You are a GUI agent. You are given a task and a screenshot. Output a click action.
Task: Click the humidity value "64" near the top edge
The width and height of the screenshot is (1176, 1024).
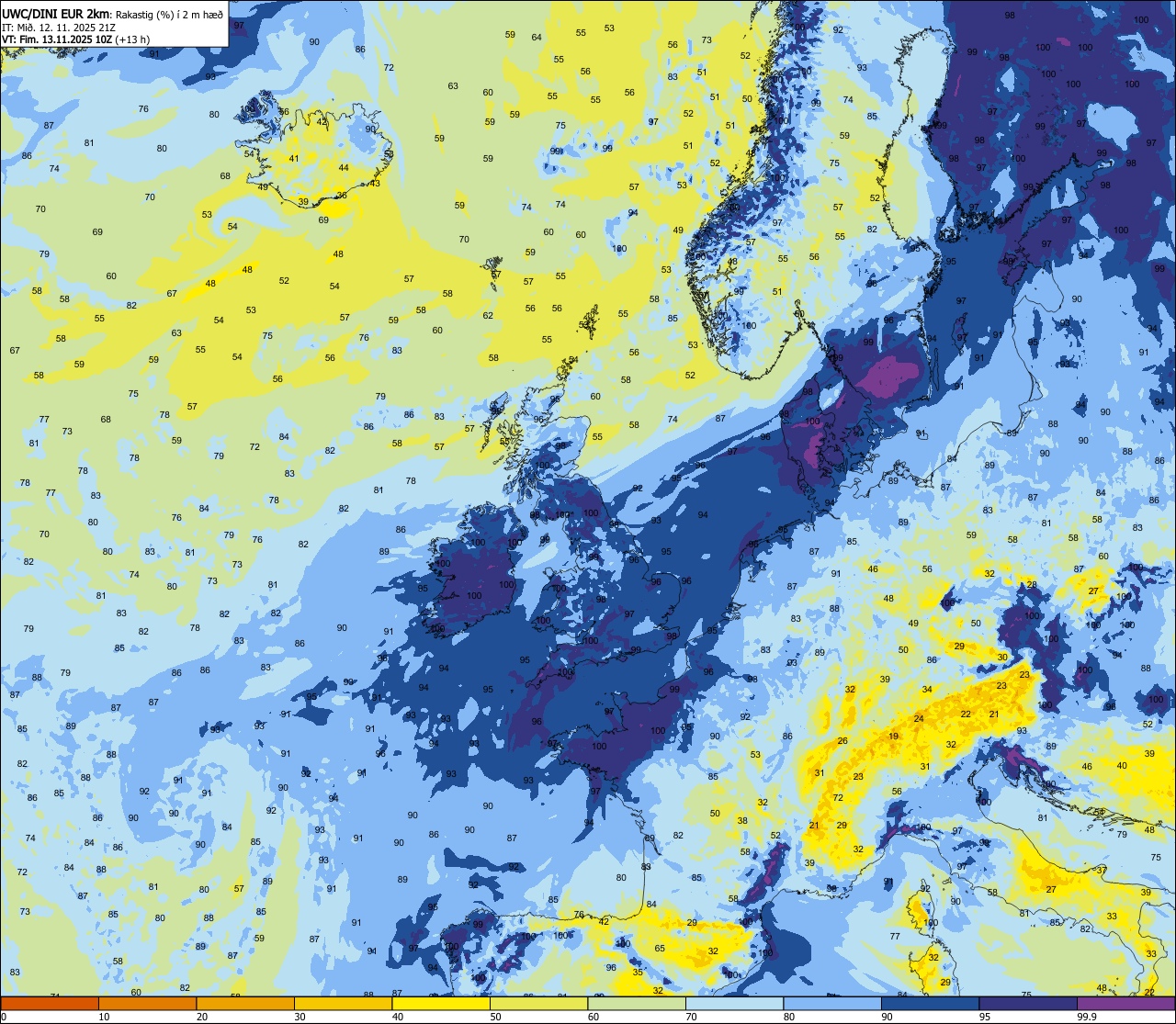pos(537,38)
